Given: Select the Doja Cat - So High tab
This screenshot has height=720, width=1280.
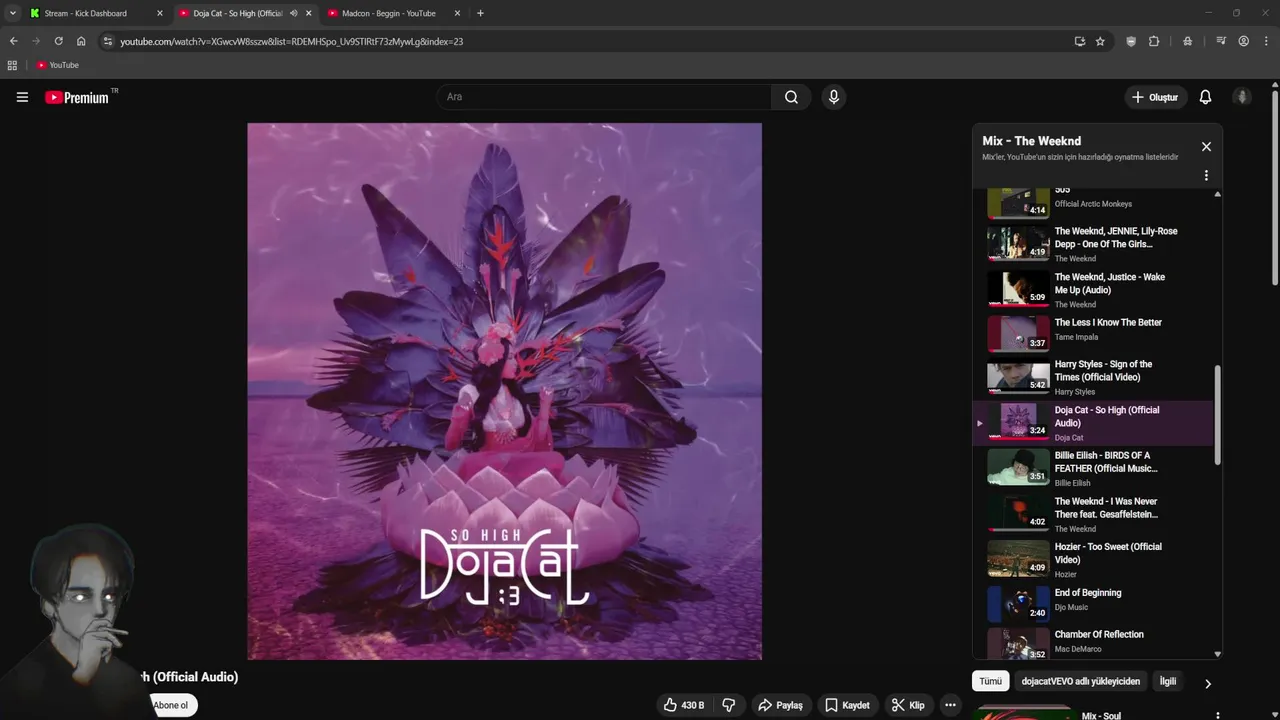Looking at the screenshot, I should click(237, 13).
